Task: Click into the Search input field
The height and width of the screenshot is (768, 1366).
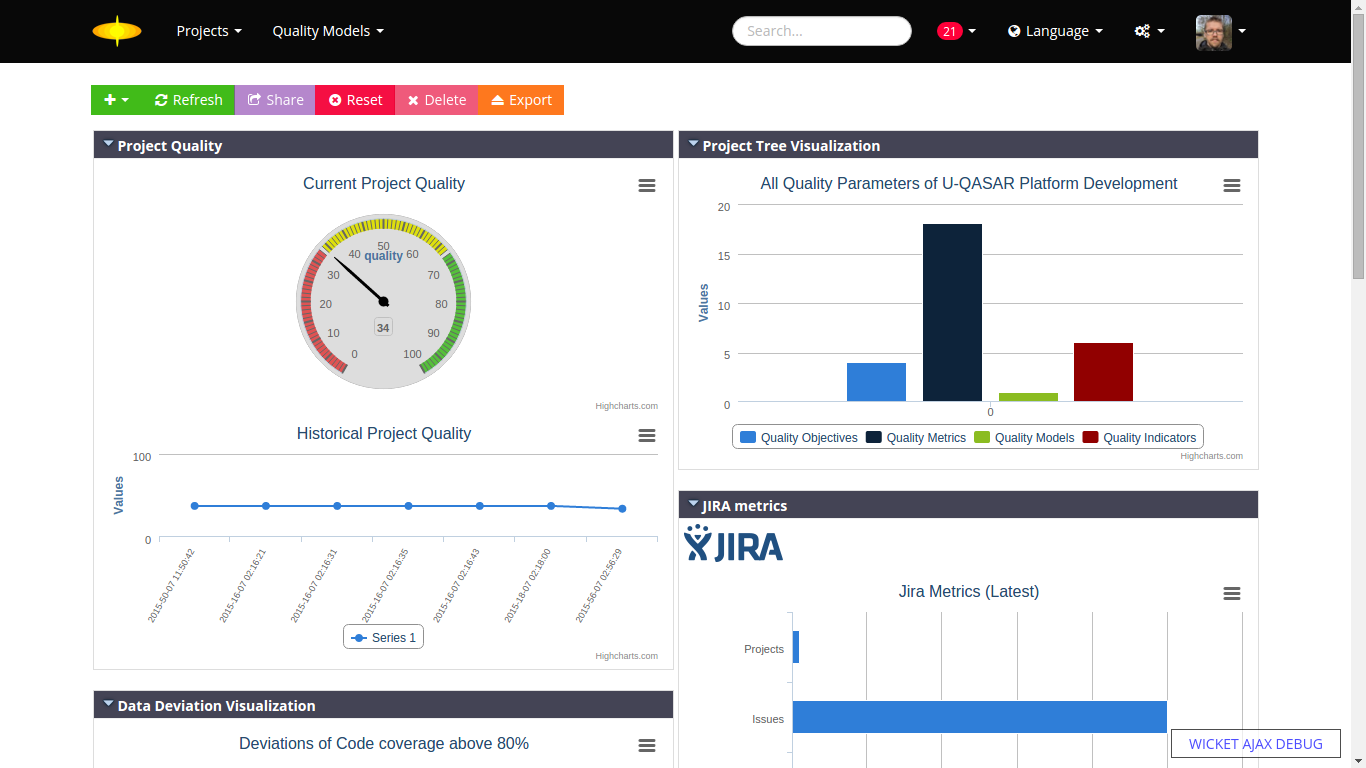Action: [821, 31]
